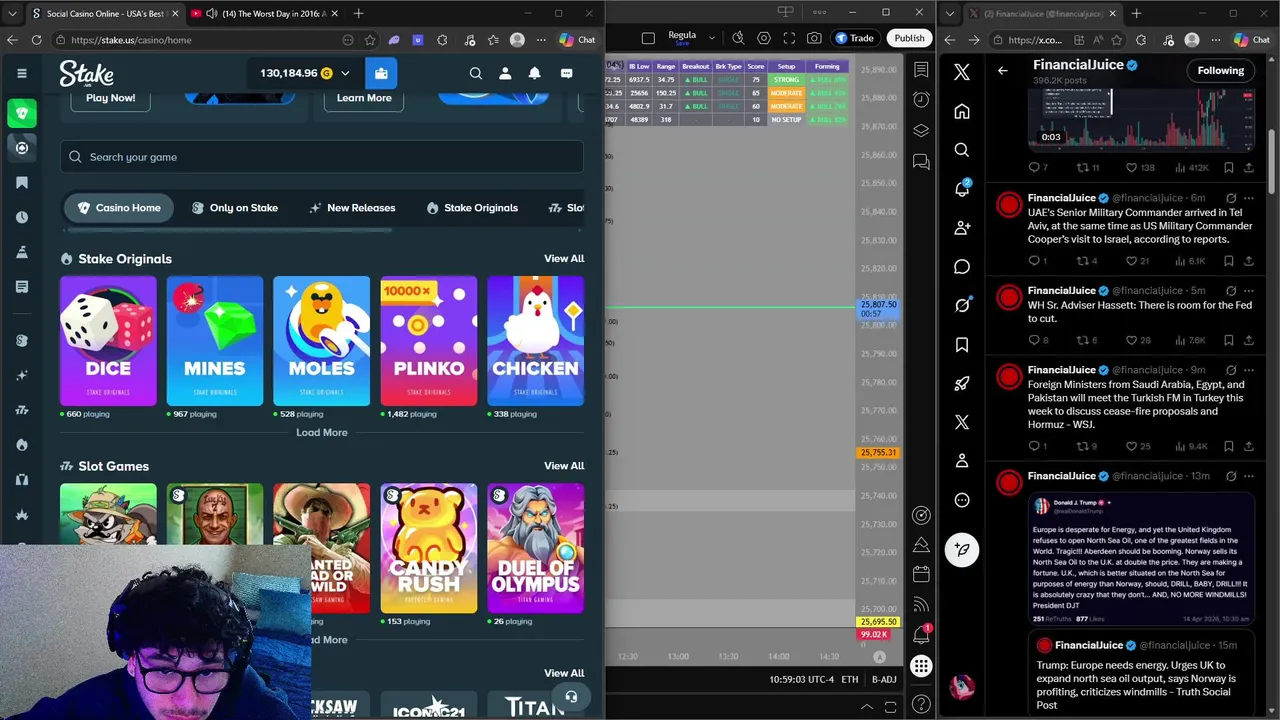This screenshot has width=1280, height=720.
Task: Open Stake notifications bell
Action: (535, 73)
